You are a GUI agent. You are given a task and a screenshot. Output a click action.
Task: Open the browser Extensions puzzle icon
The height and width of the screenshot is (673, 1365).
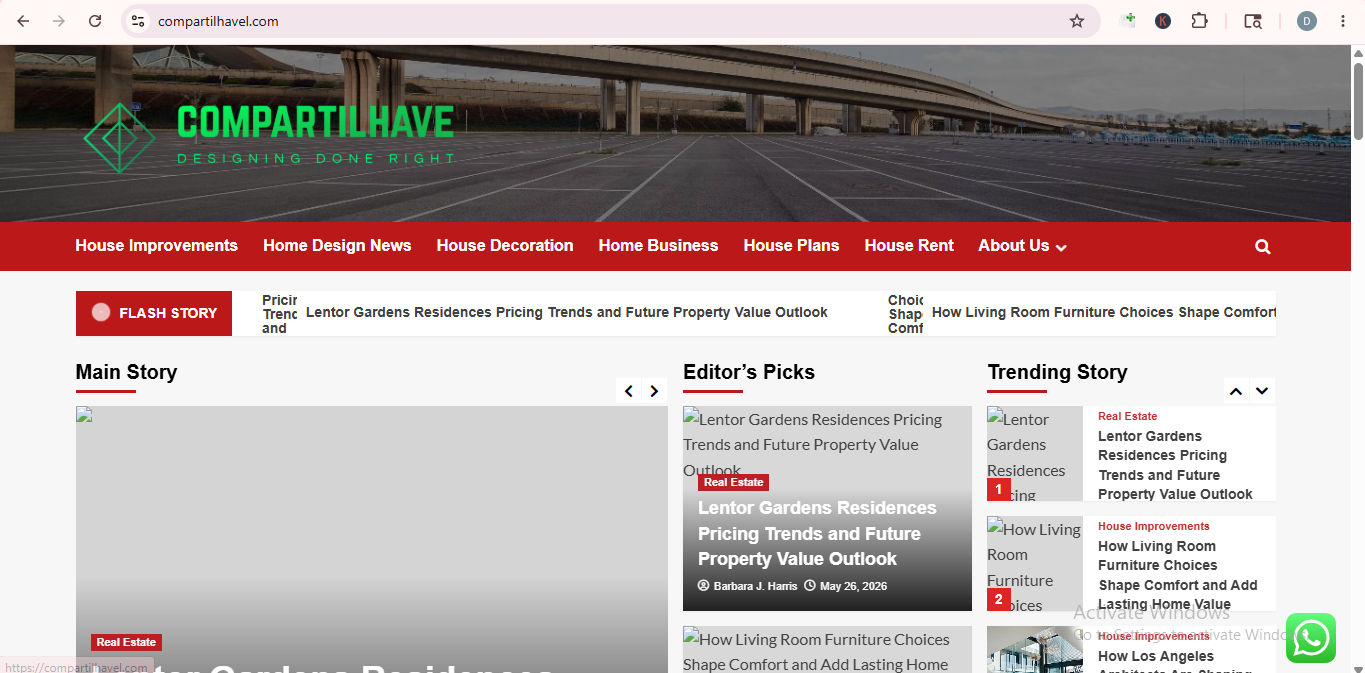pyautogui.click(x=1199, y=21)
